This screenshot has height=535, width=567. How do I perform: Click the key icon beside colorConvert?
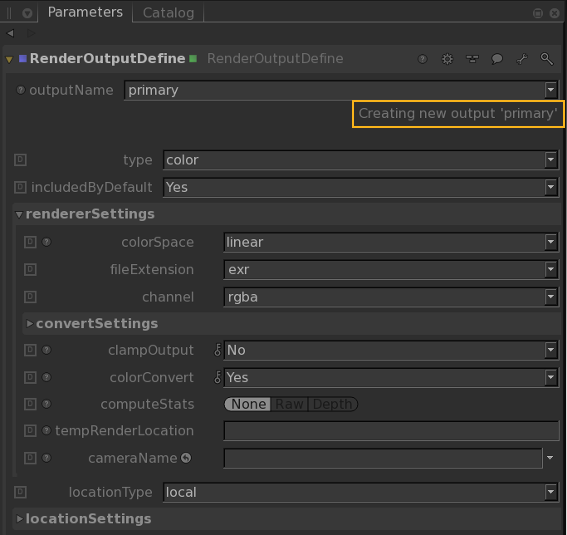coord(217,377)
